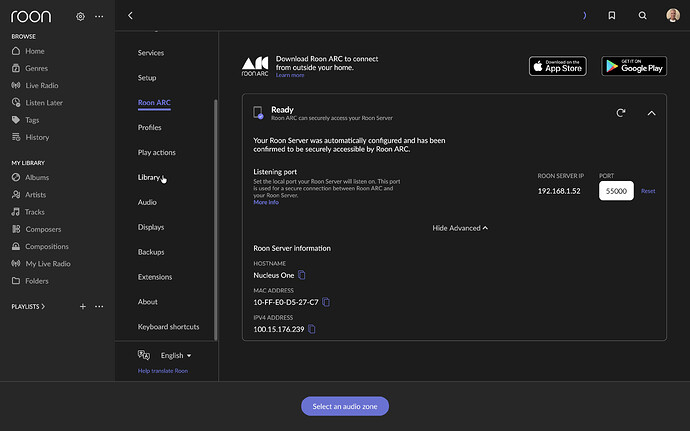The image size is (690, 431).
Task: Open History in sidebar
Action: [30, 137]
